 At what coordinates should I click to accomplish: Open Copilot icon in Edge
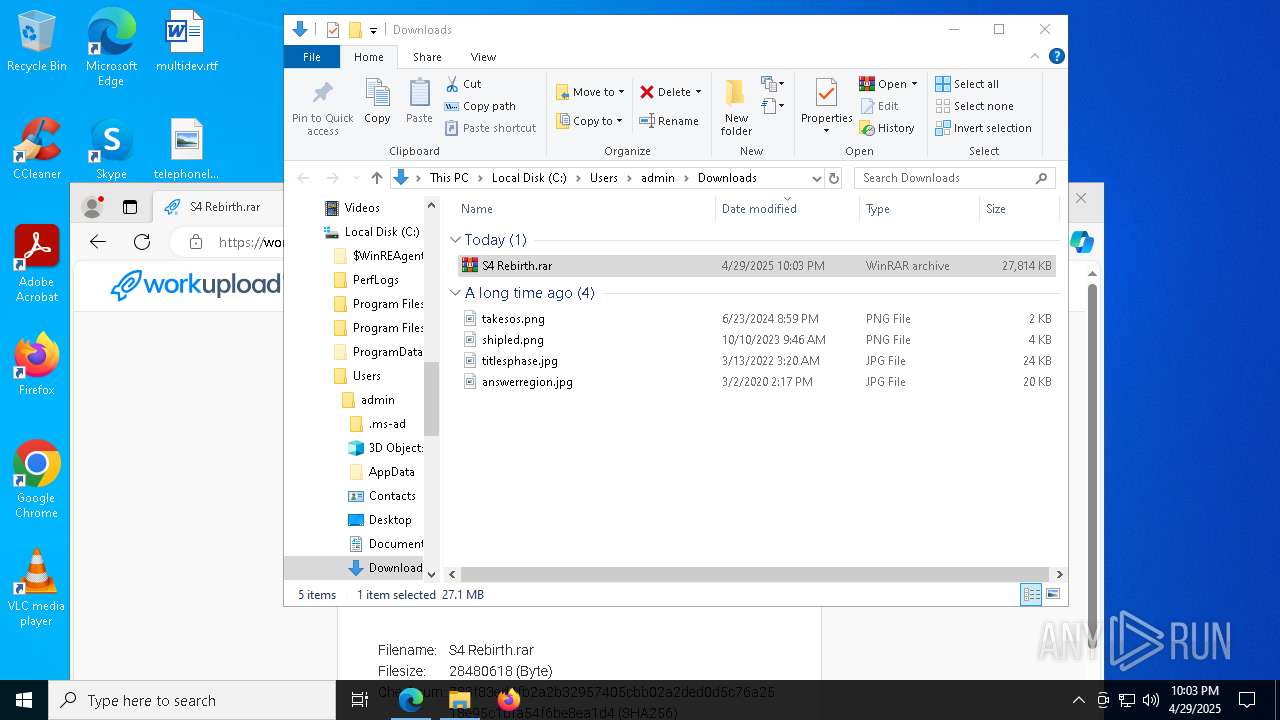click(1081, 242)
